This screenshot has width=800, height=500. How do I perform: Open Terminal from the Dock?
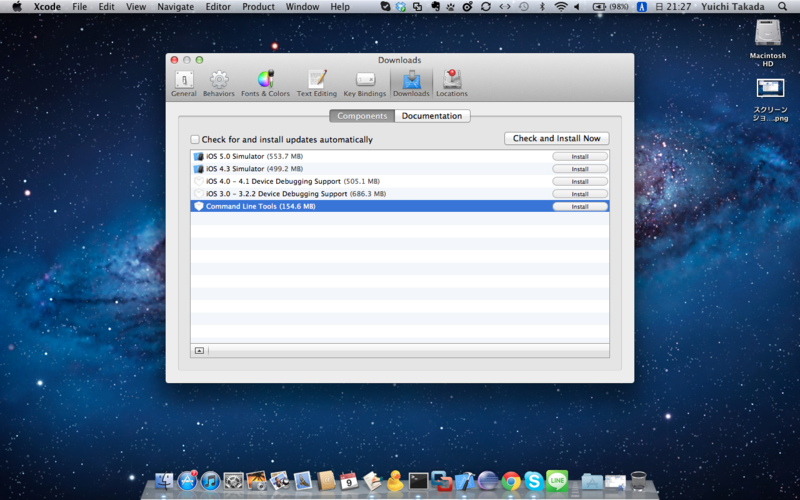coord(418,481)
